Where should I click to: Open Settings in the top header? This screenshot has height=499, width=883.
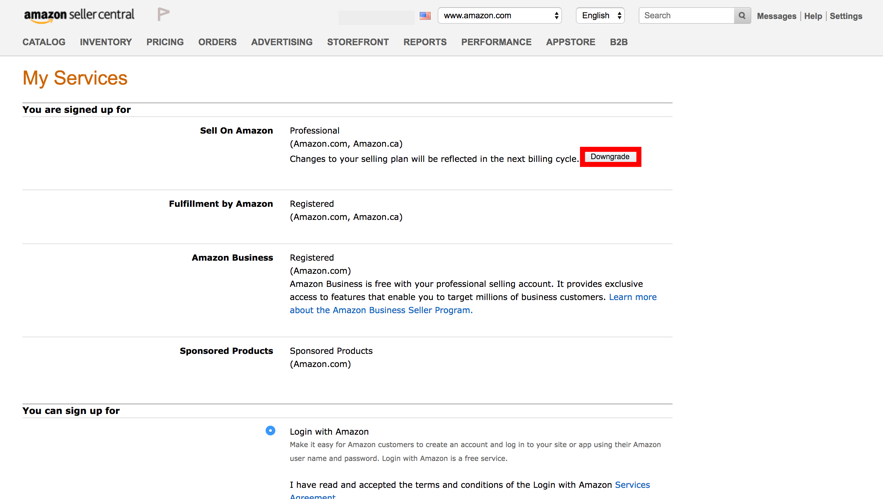(x=846, y=16)
